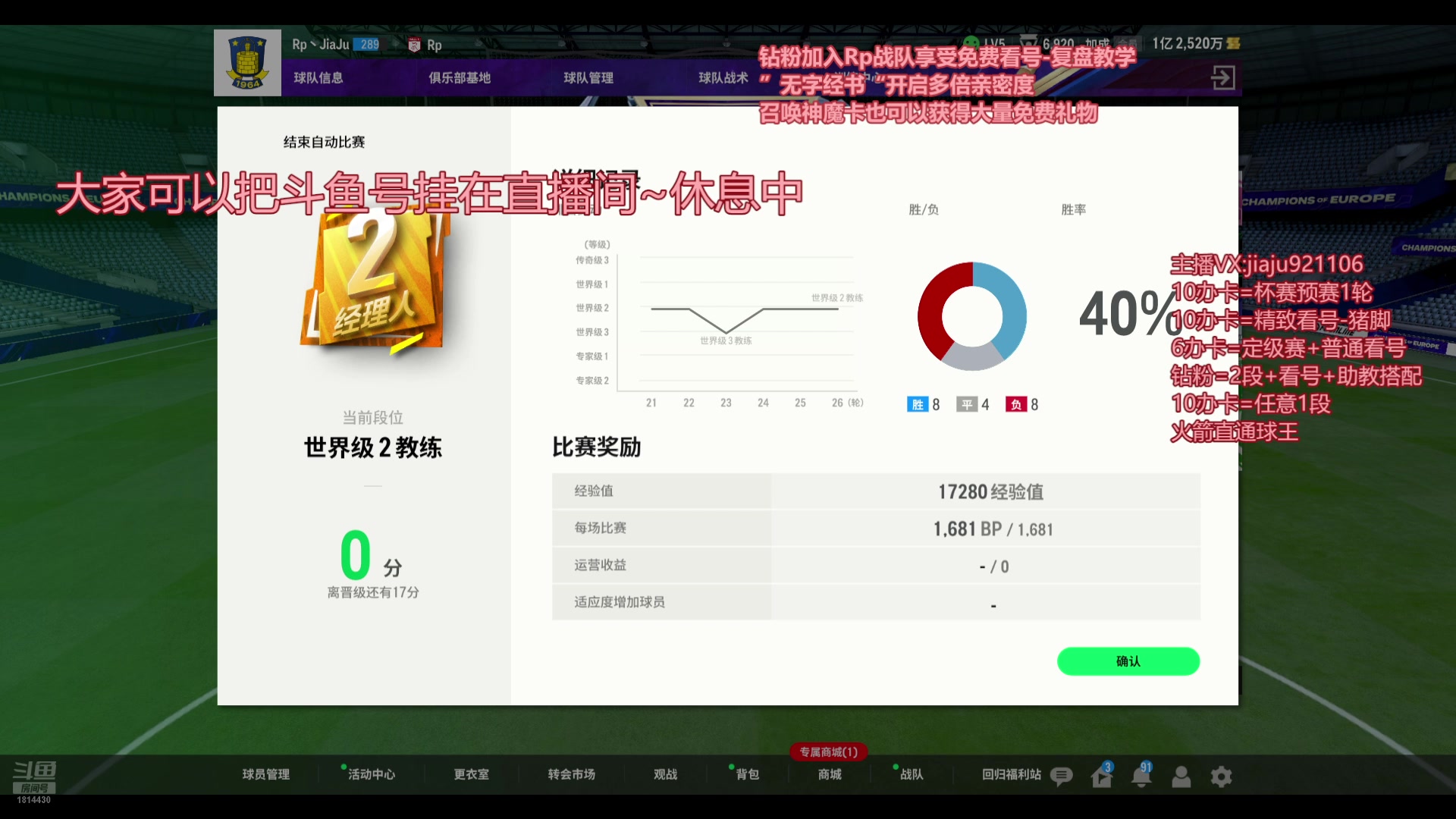The height and width of the screenshot is (819, 1456).
Task: Open the 战队 team menu
Action: pos(912,774)
